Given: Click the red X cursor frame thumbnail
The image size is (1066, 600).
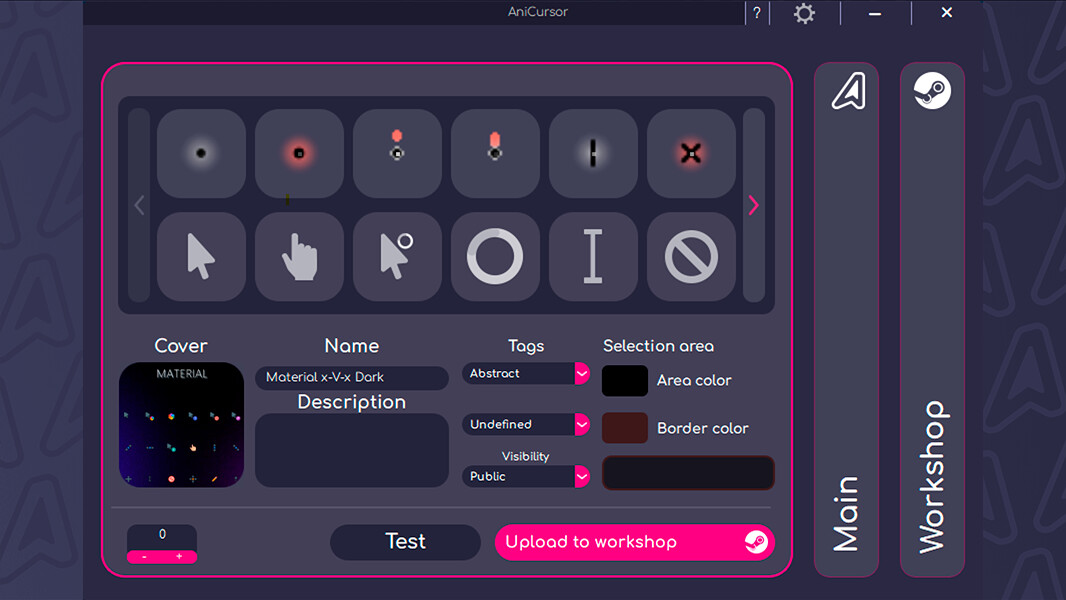Looking at the screenshot, I should tap(690, 153).
